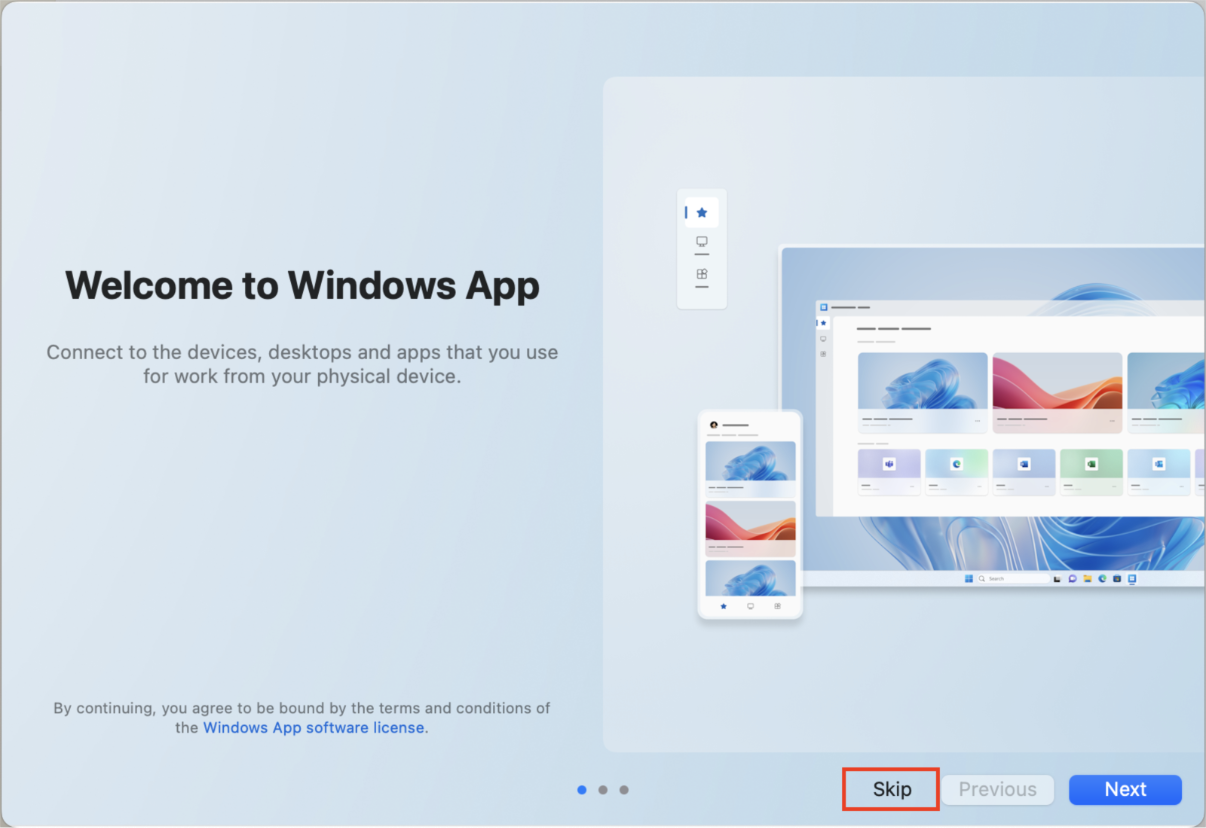Click the green Excel app icon tile
Viewport: 1206px width, 828px height.
(x=1091, y=464)
